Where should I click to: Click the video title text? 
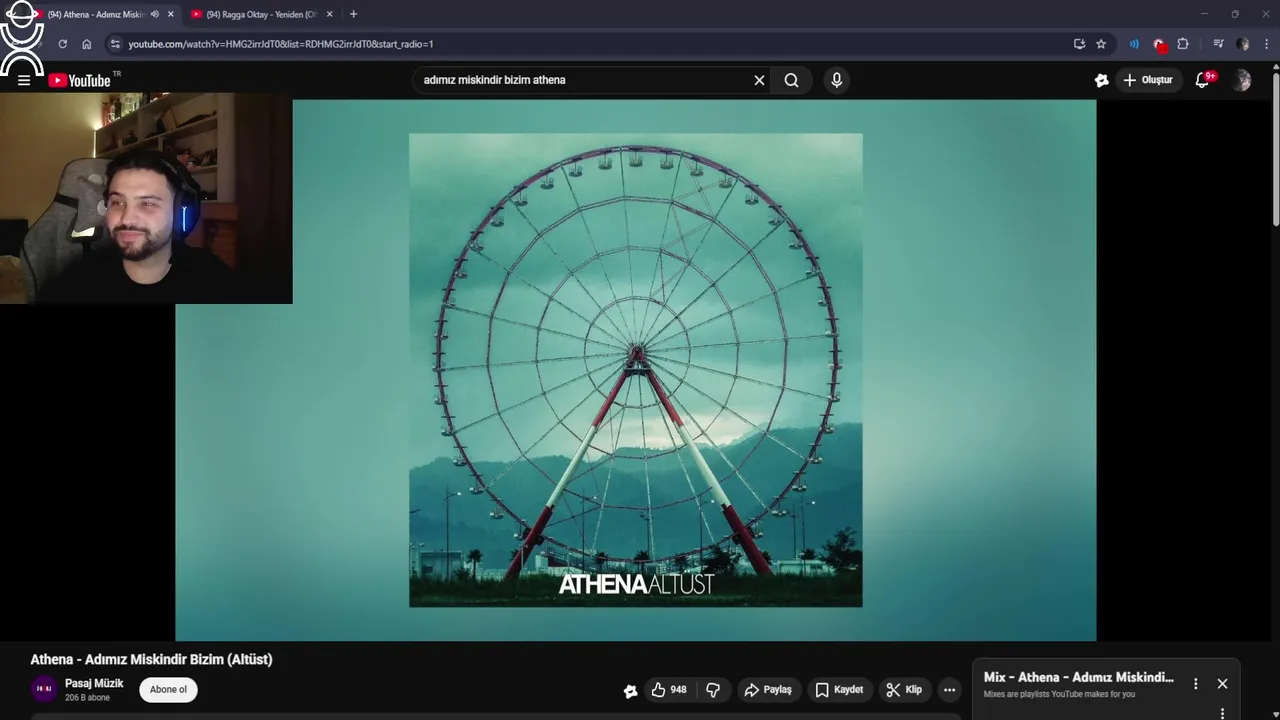click(151, 659)
